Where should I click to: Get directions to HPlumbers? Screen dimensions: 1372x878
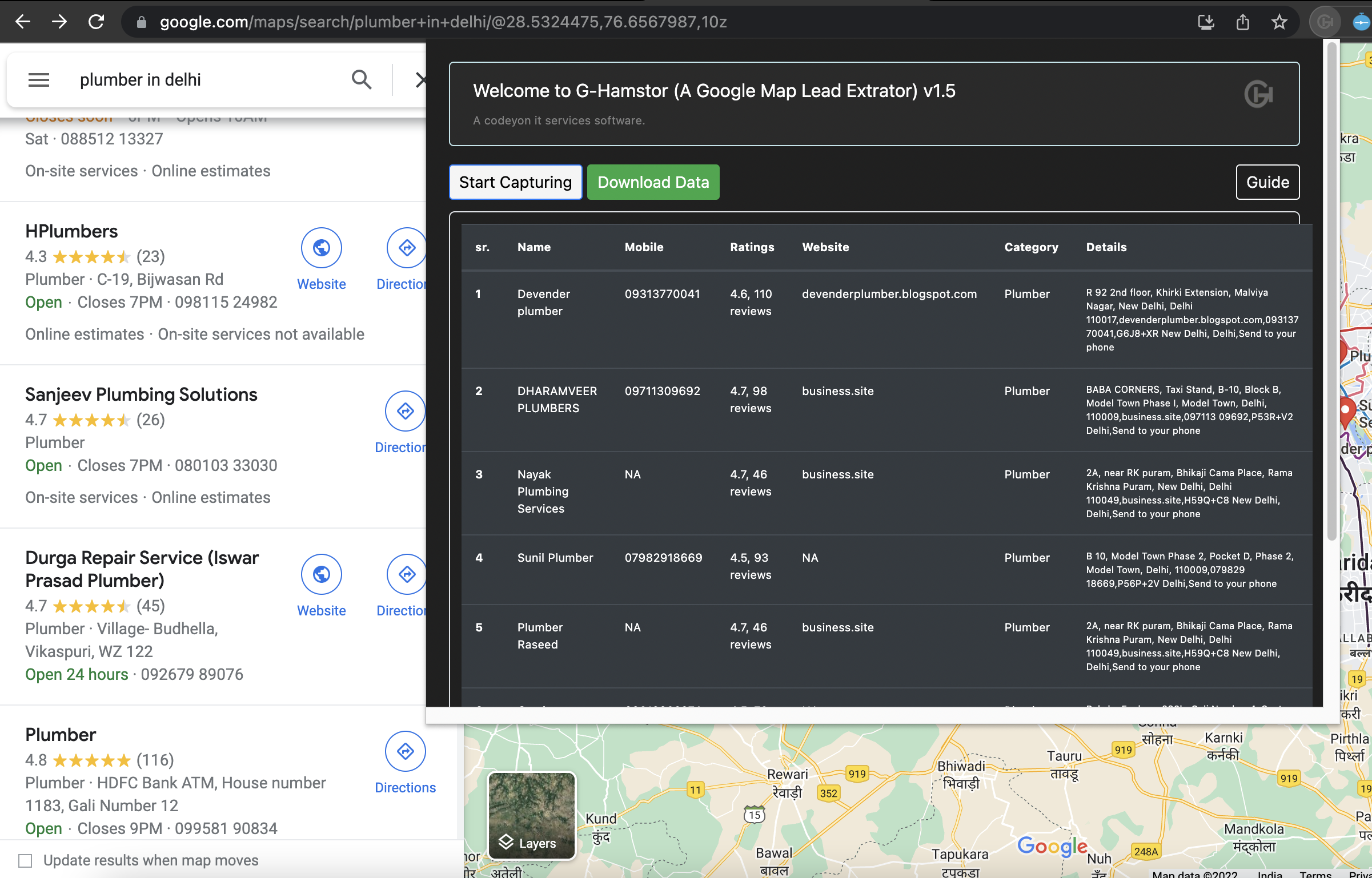[x=406, y=248]
